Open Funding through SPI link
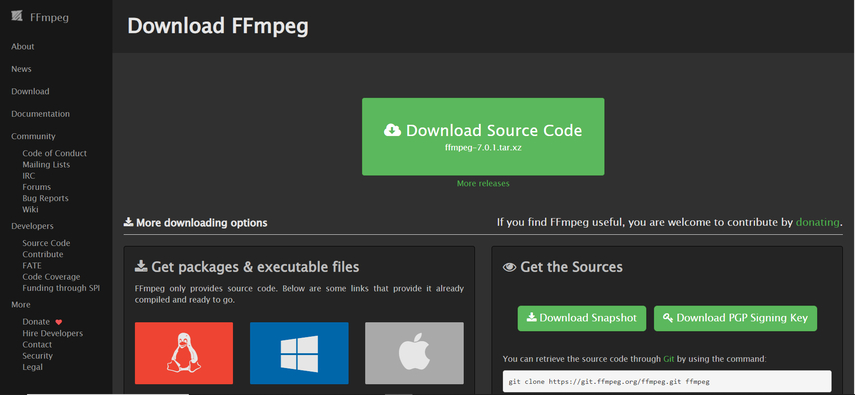 click(61, 288)
